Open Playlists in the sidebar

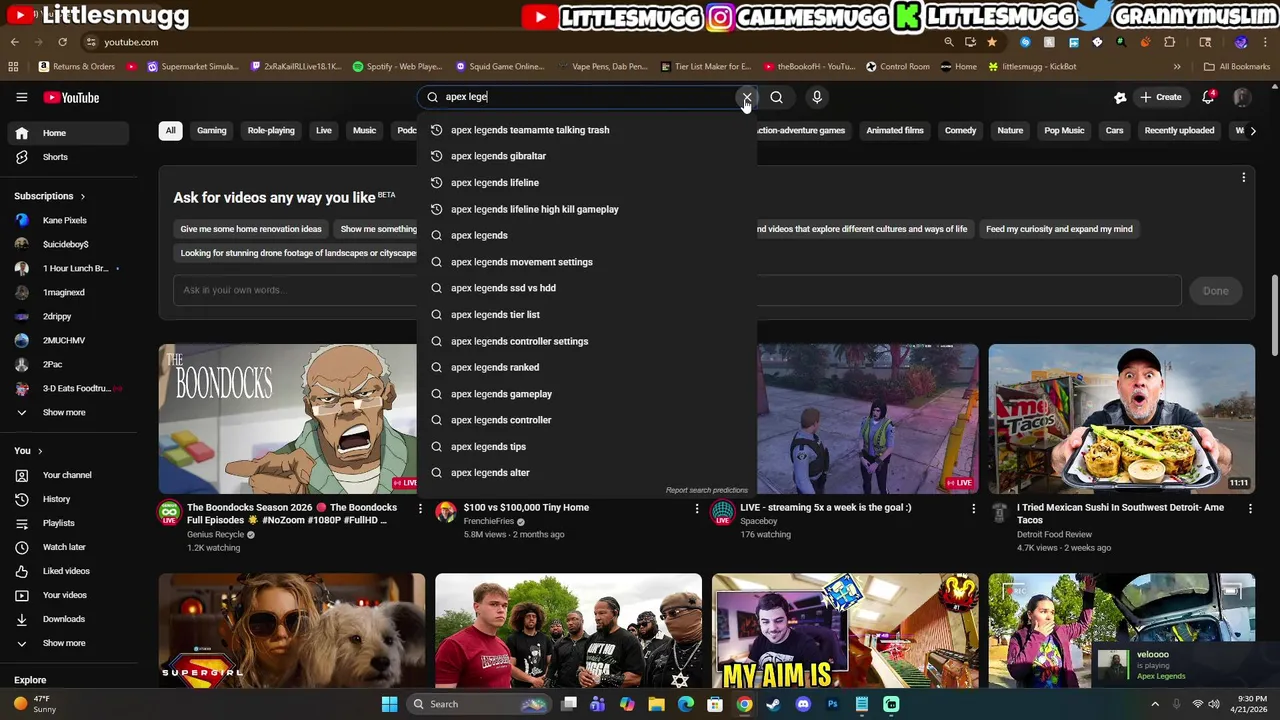pyautogui.click(x=68, y=523)
